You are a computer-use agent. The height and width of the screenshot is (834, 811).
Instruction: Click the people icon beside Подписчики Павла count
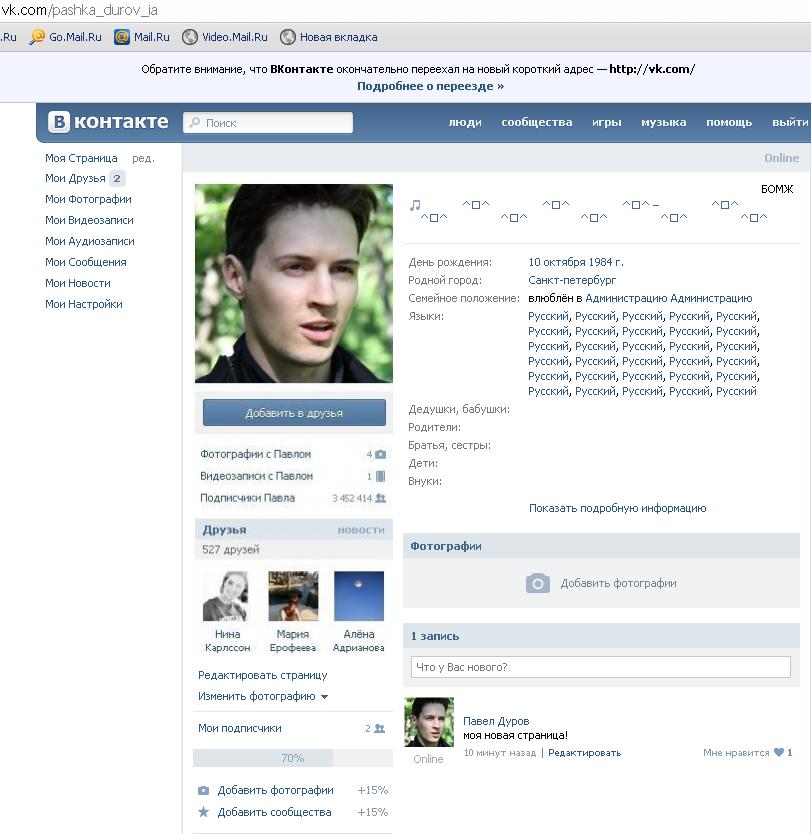(380, 498)
